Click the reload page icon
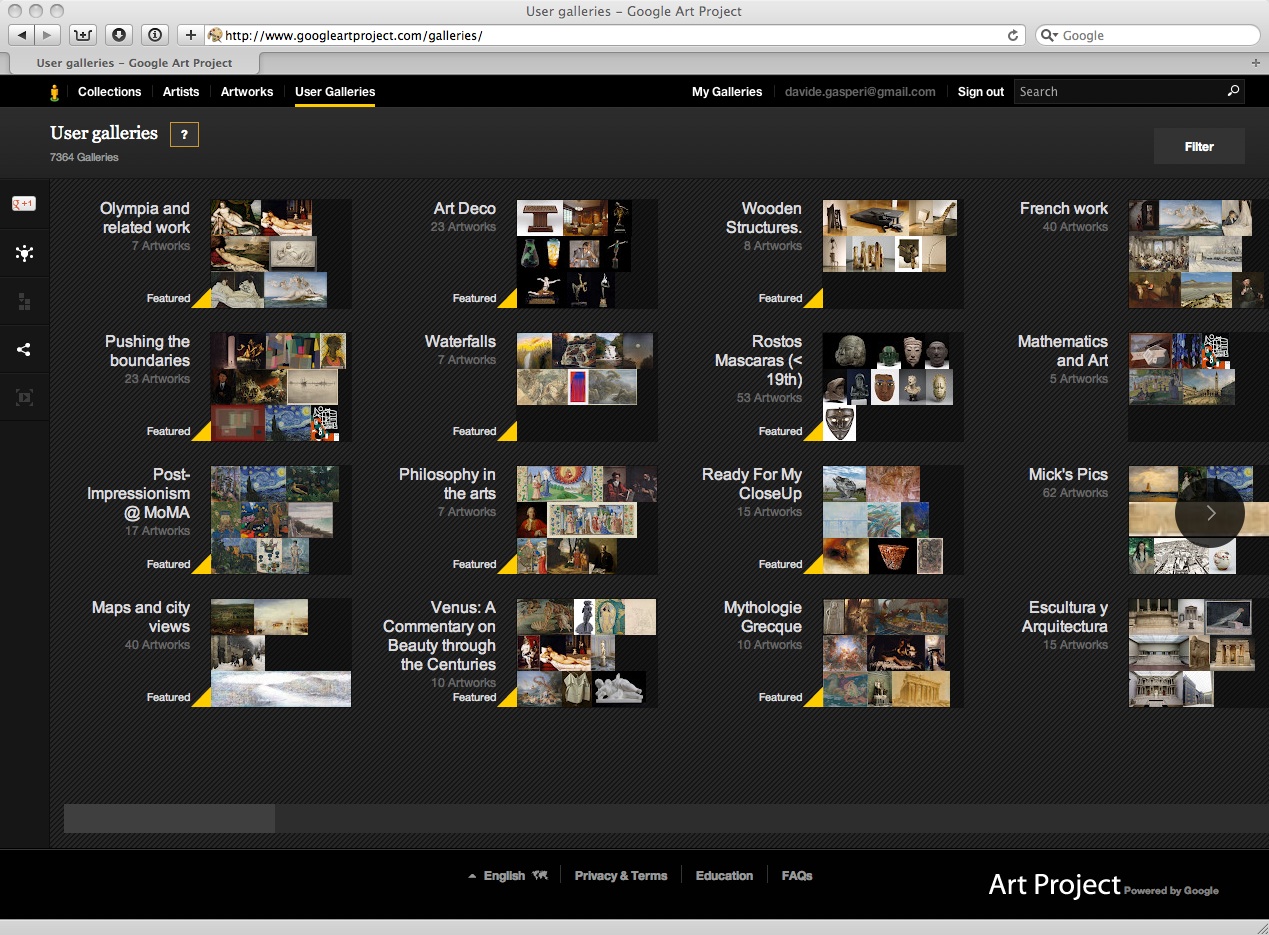 [x=1013, y=35]
